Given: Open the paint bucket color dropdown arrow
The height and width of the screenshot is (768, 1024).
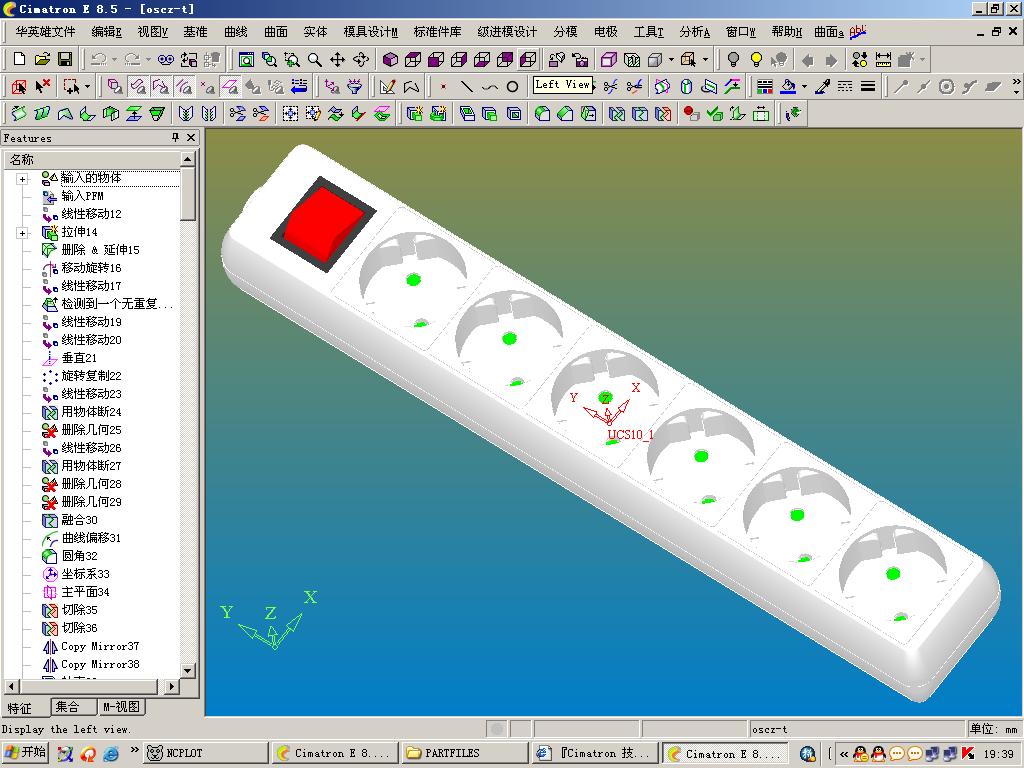Looking at the screenshot, I should [804, 86].
